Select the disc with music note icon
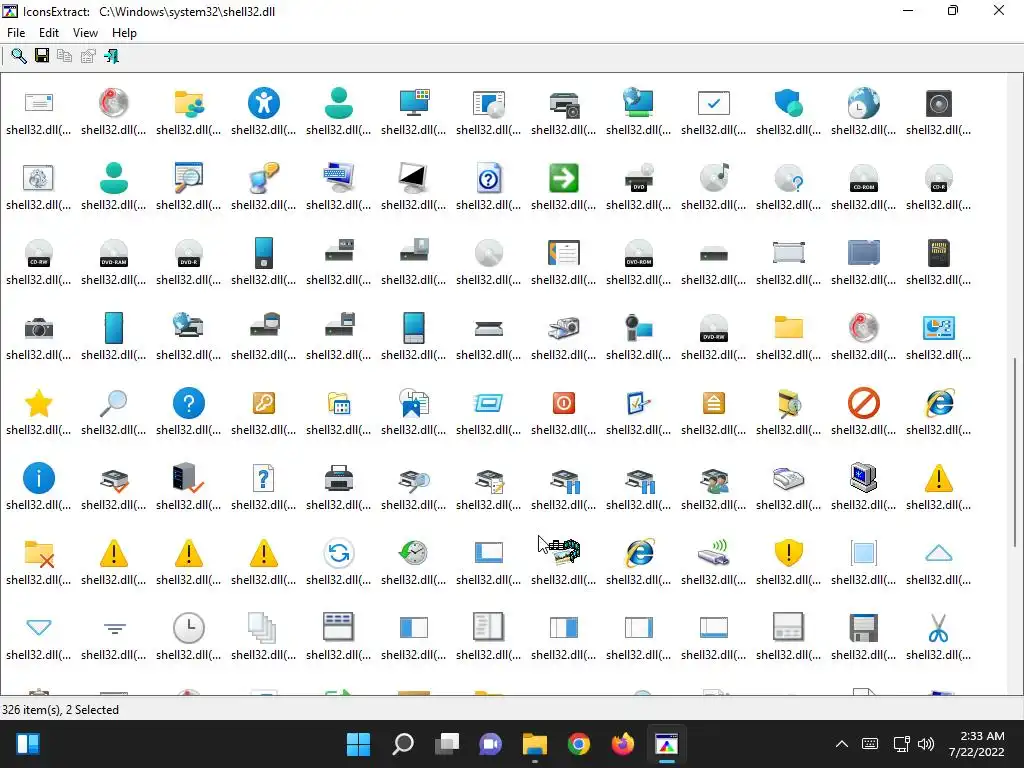This screenshot has width=1024, height=768. pos(714,178)
